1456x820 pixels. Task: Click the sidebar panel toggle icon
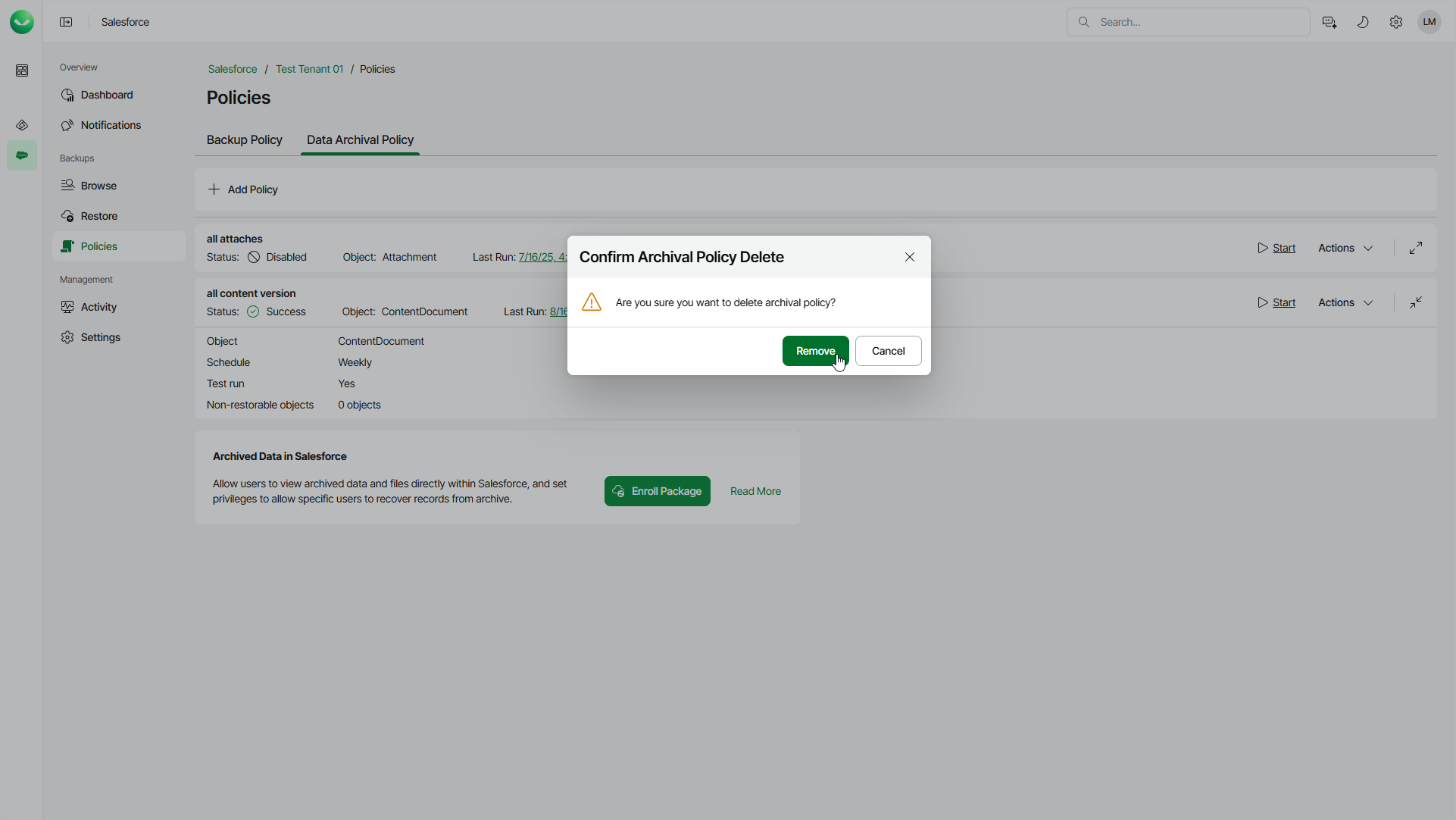pos(66,22)
